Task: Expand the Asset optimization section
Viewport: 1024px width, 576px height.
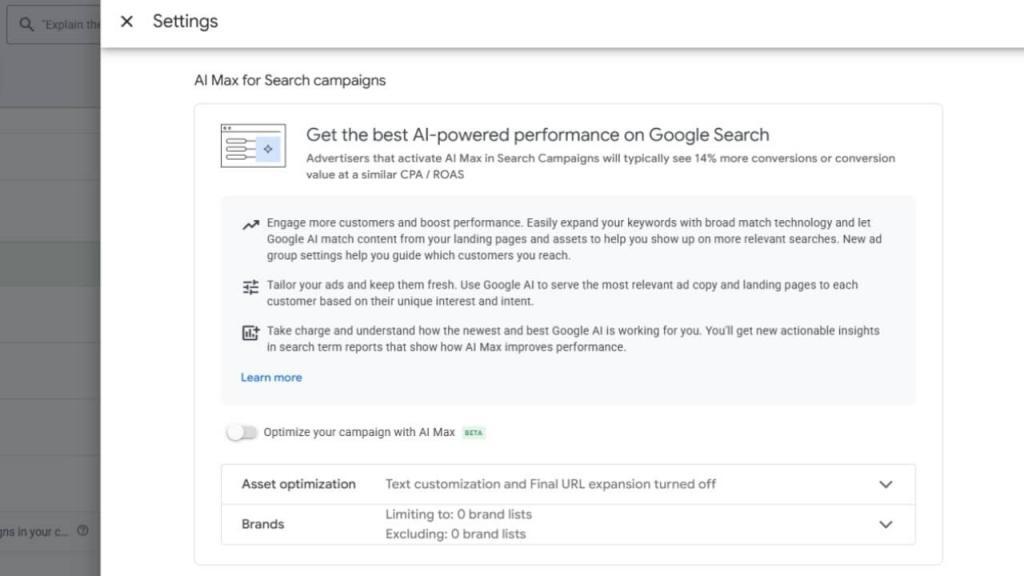Action: coord(885,484)
